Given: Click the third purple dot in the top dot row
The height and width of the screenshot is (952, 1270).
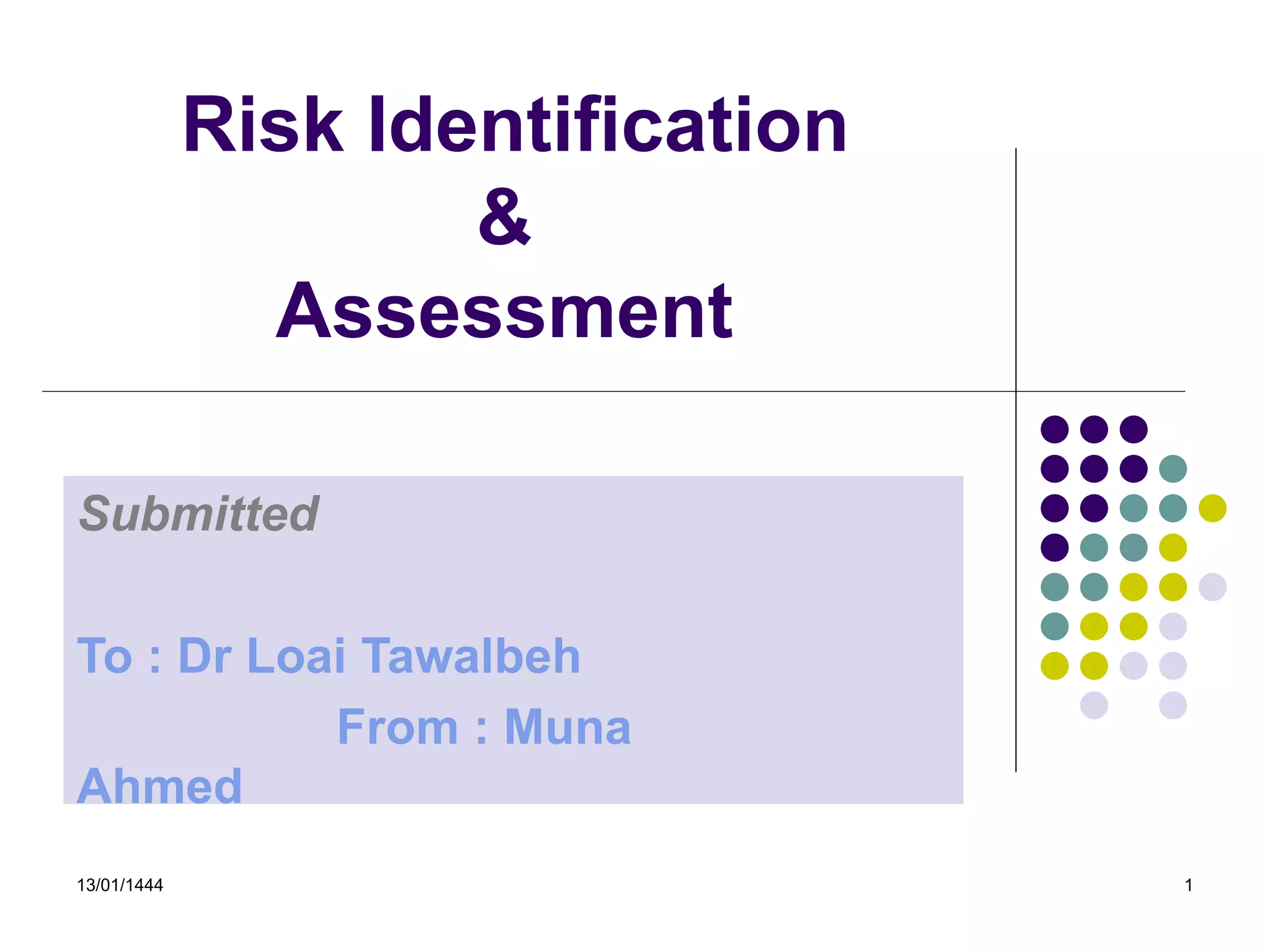Looking at the screenshot, I should pos(1134,430).
